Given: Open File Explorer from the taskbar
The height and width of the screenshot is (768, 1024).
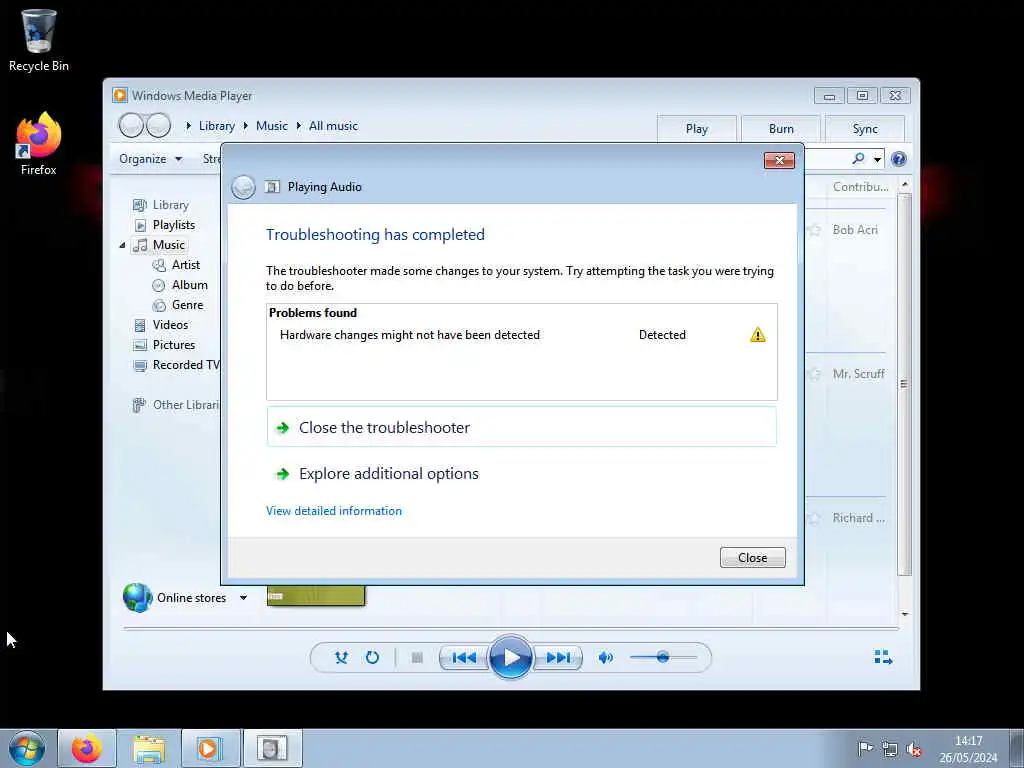Looking at the screenshot, I should 149,748.
